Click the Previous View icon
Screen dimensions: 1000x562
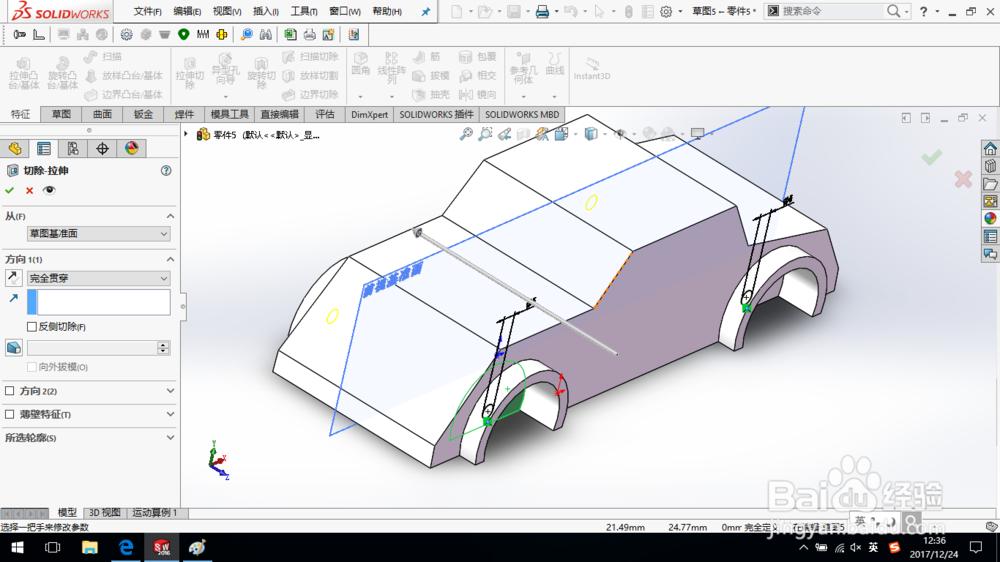click(504, 134)
